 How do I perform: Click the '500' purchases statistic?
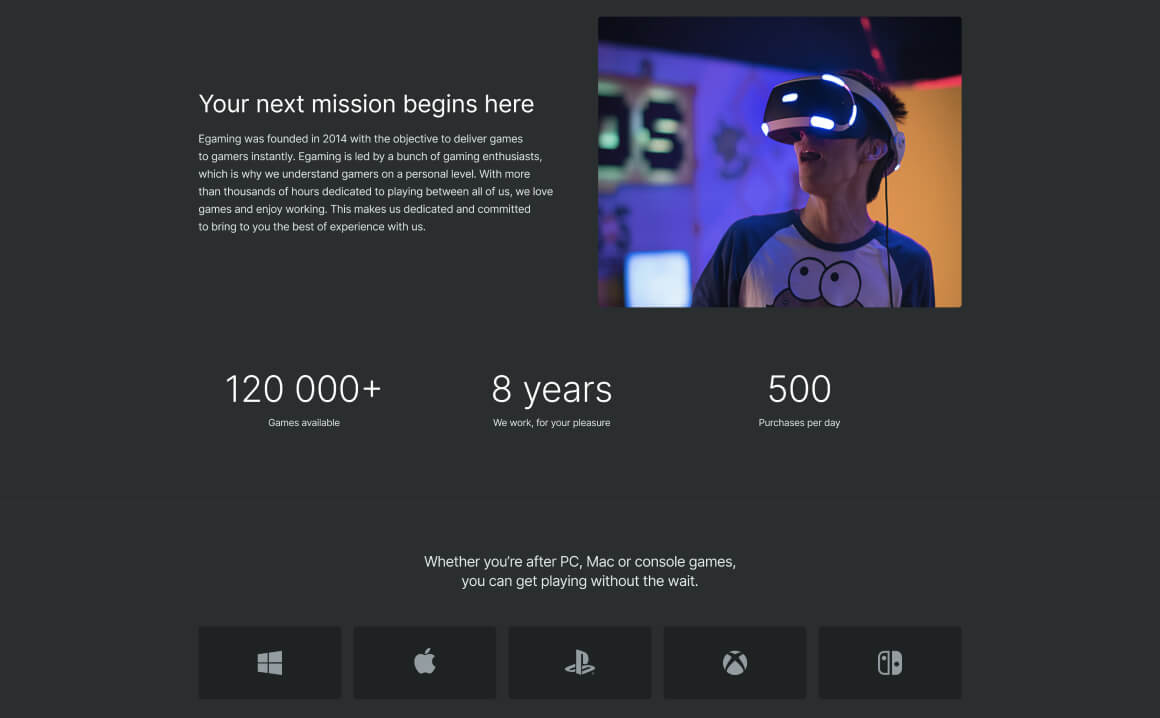click(799, 390)
